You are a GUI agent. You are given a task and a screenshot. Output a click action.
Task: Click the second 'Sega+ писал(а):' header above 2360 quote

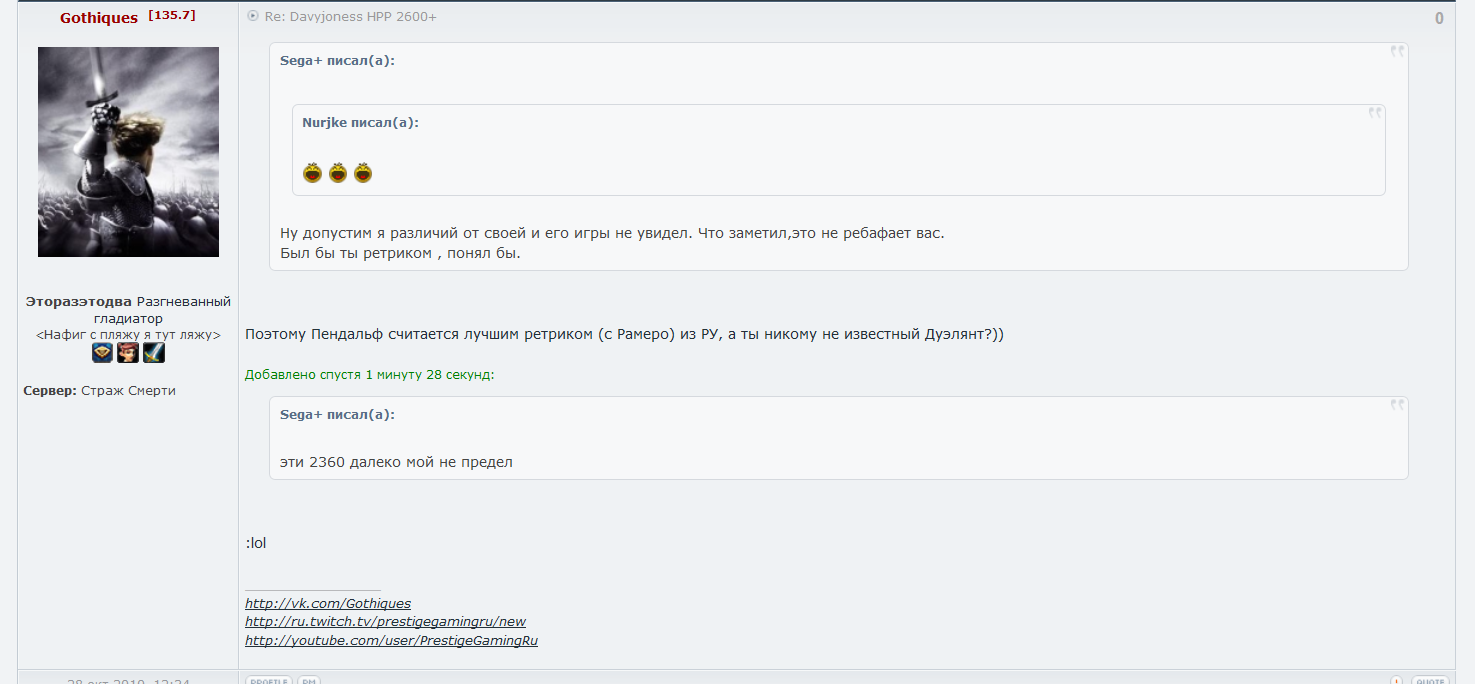[337, 414]
